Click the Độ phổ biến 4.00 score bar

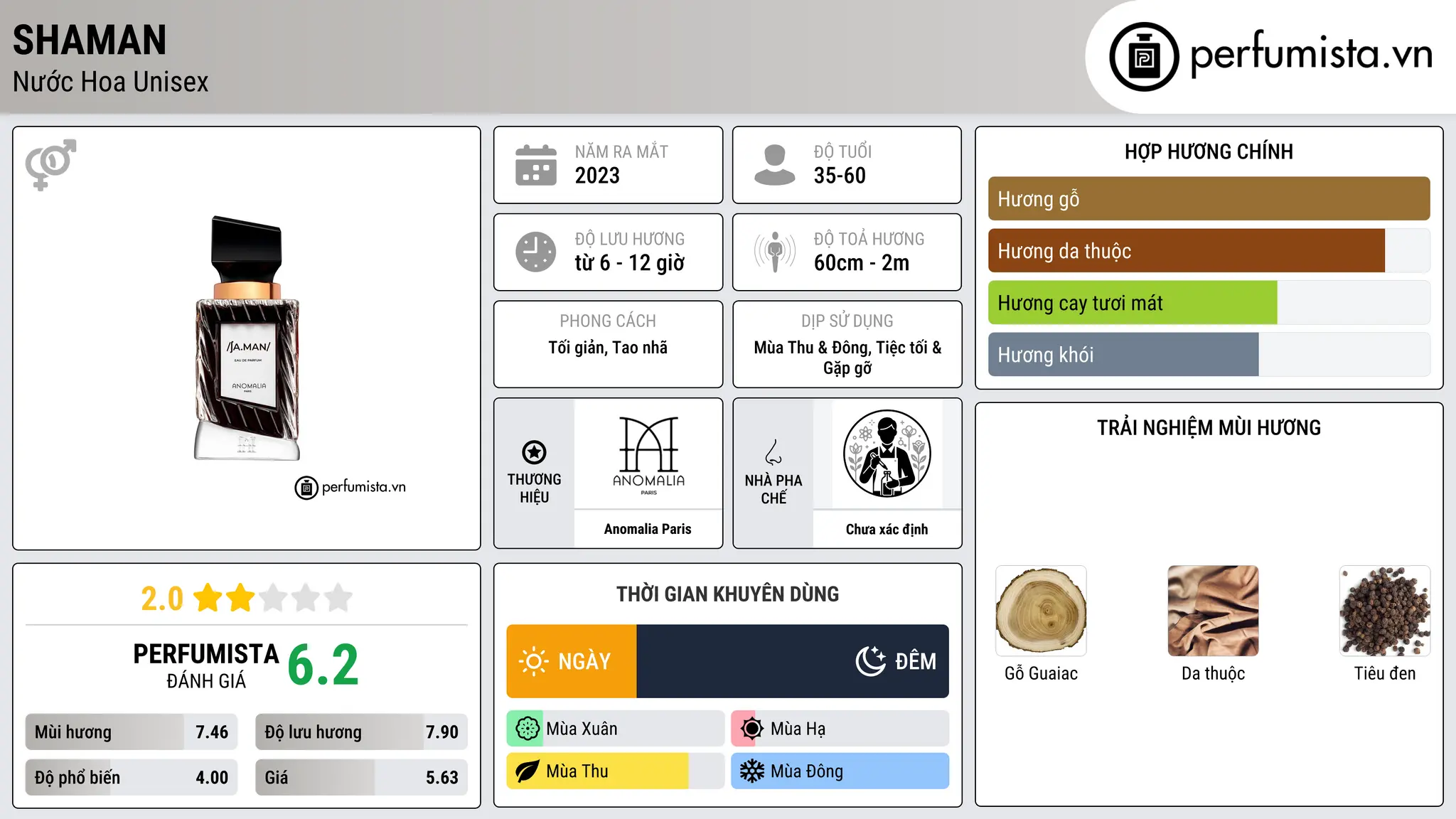click(132, 777)
